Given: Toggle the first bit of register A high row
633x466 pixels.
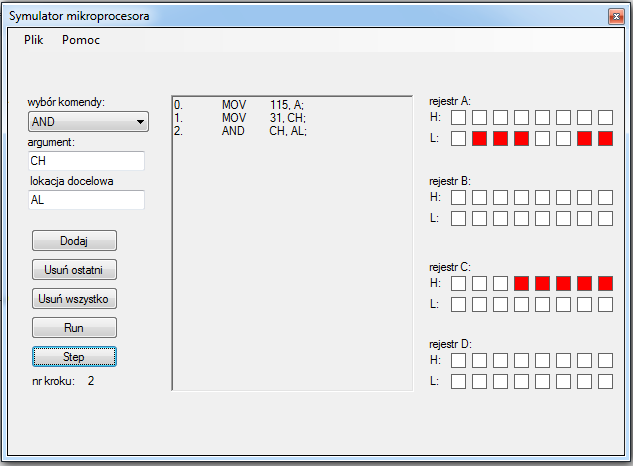Looking at the screenshot, I should pos(458,118).
